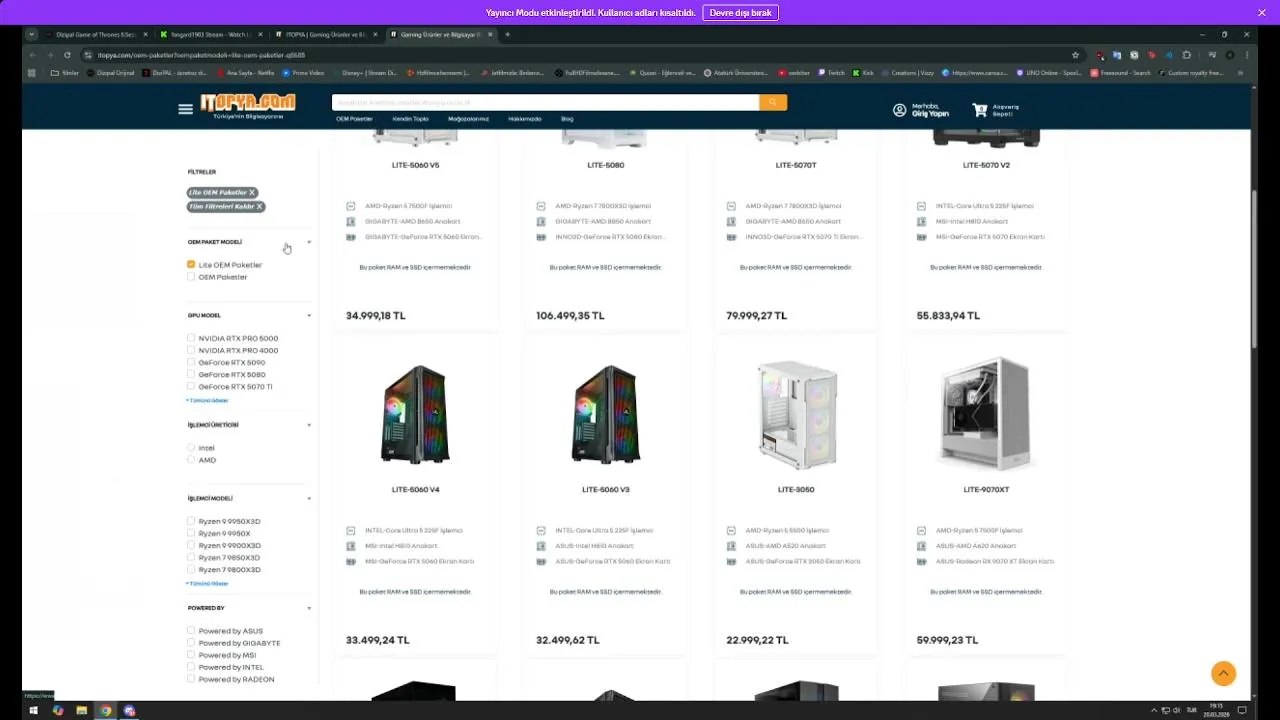Image resolution: width=1280 pixels, height=720 pixels.
Task: Check the GeForce RTX 5070 Ti filter
Action: point(191,387)
